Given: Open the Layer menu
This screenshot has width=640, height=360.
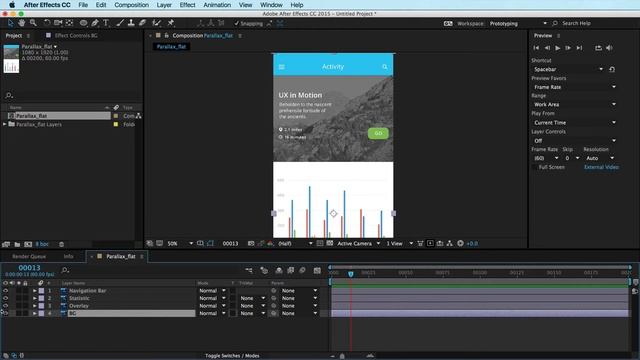Looking at the screenshot, I should (x=164, y=5).
